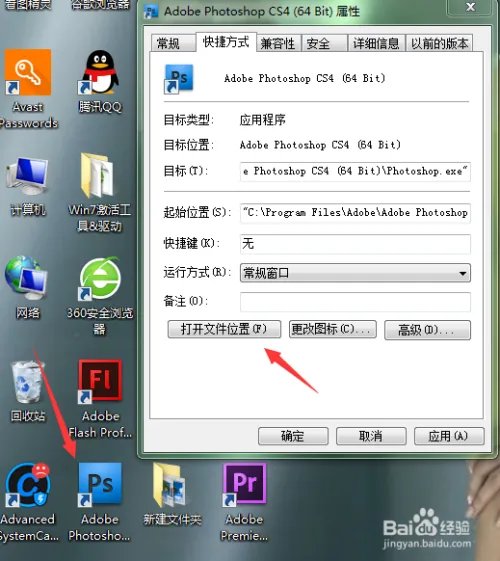
Task: Dismiss dialog with the 取消 button
Action: click(371, 436)
